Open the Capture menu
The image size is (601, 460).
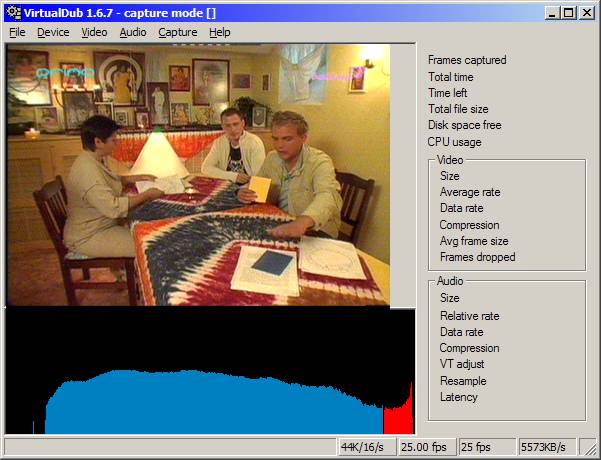click(177, 32)
